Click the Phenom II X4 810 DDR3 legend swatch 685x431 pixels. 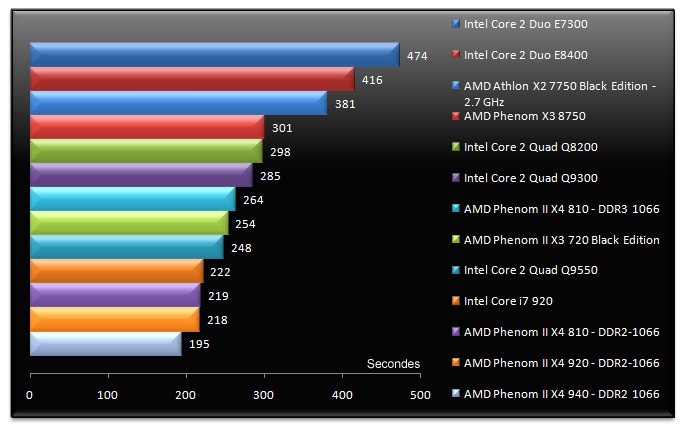456,208
